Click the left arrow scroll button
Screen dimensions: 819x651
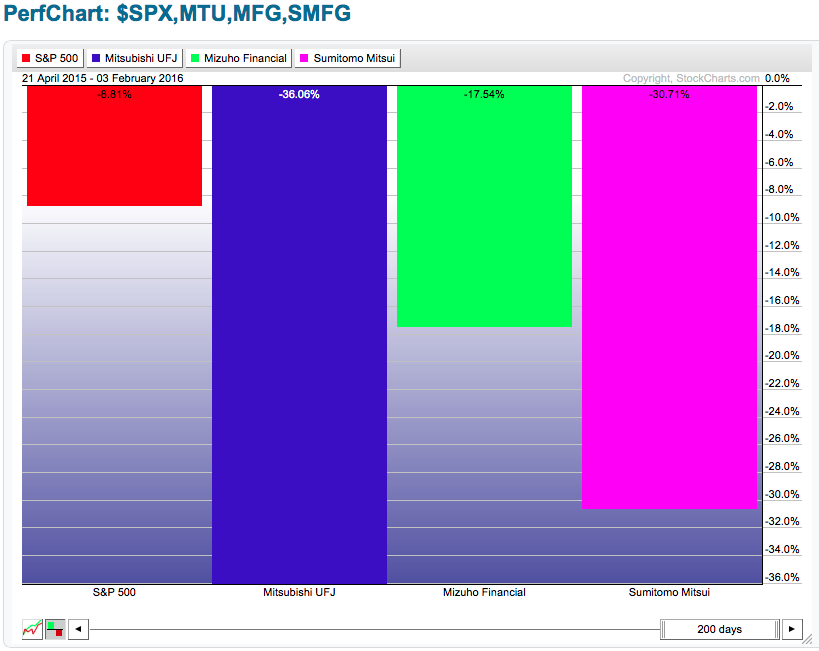click(x=78, y=629)
